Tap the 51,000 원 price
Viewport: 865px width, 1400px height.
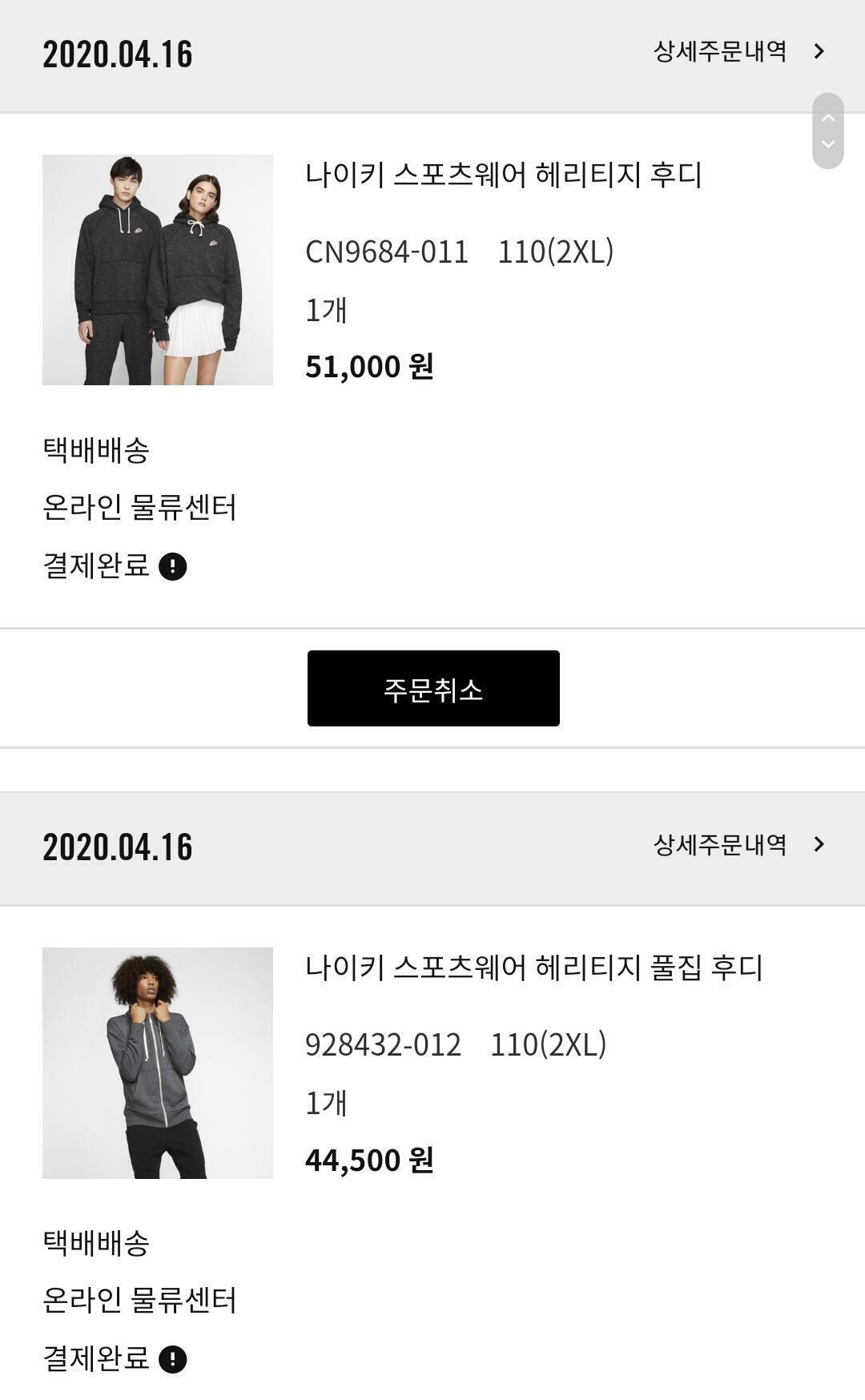[369, 367]
